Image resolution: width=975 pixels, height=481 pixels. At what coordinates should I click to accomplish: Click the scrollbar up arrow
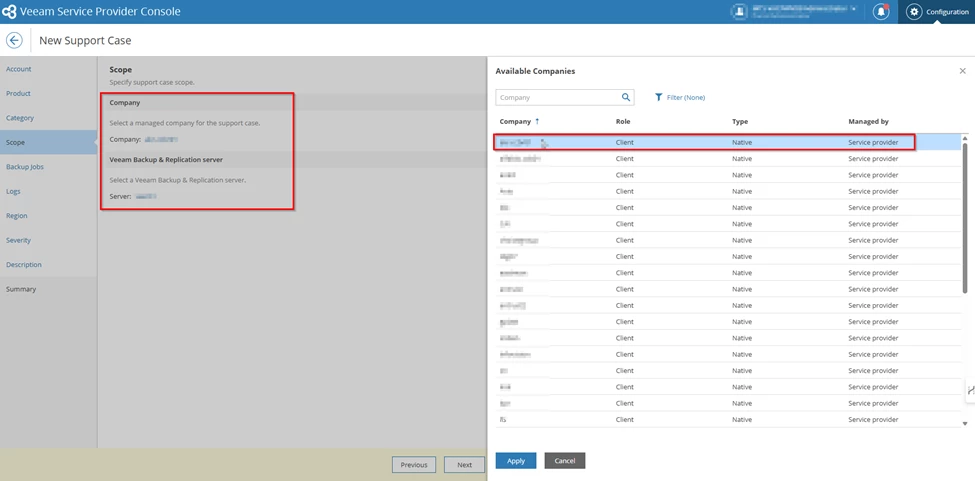point(965,138)
